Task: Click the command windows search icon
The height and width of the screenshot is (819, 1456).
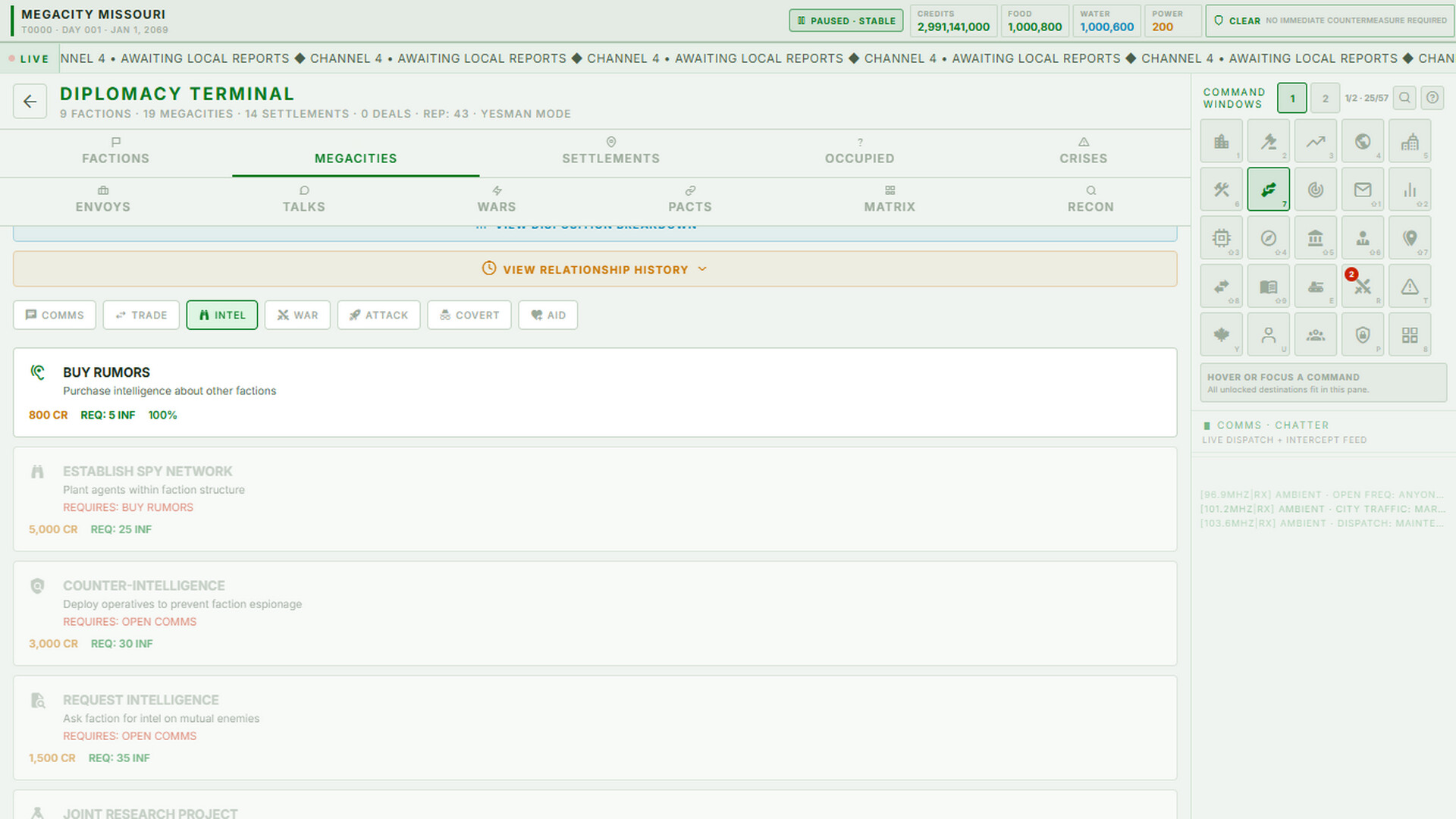Action: tap(1404, 98)
